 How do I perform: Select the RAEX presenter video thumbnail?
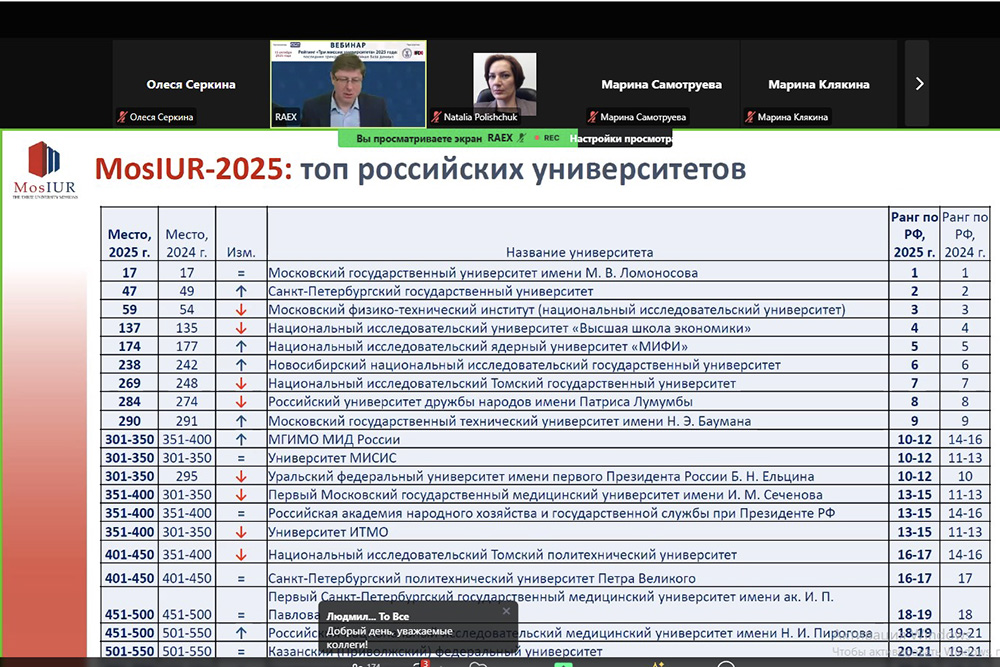click(348, 84)
